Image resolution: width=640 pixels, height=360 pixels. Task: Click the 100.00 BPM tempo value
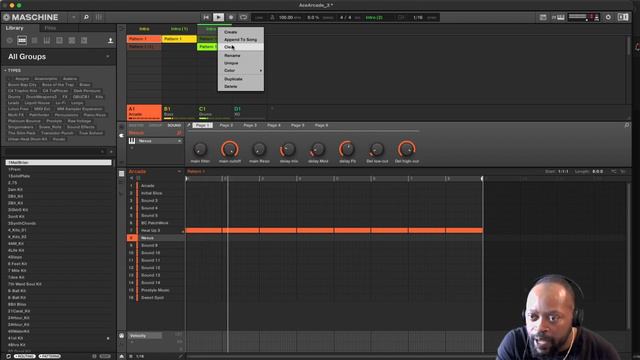point(287,18)
